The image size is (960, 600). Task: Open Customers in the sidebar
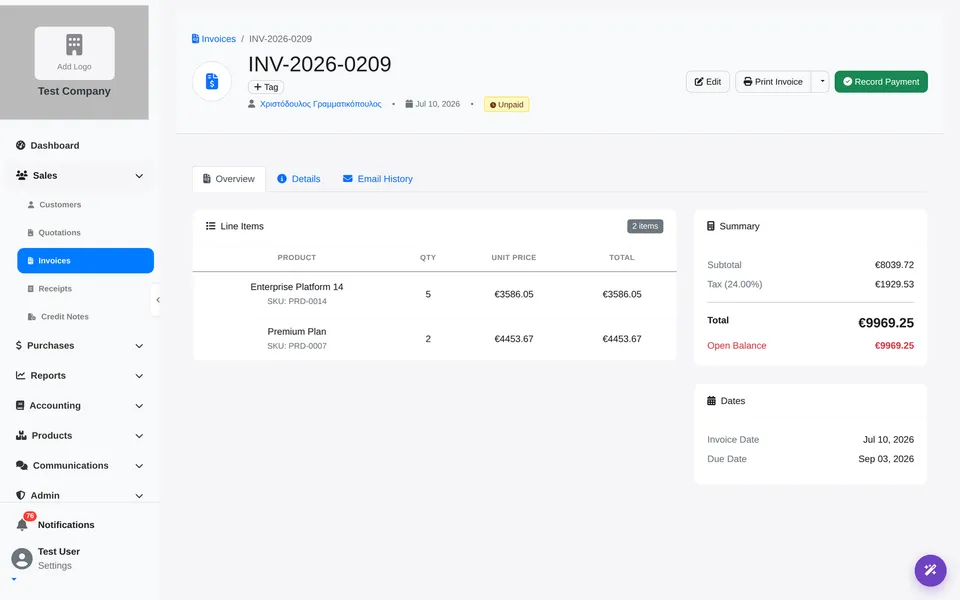pos(85,204)
